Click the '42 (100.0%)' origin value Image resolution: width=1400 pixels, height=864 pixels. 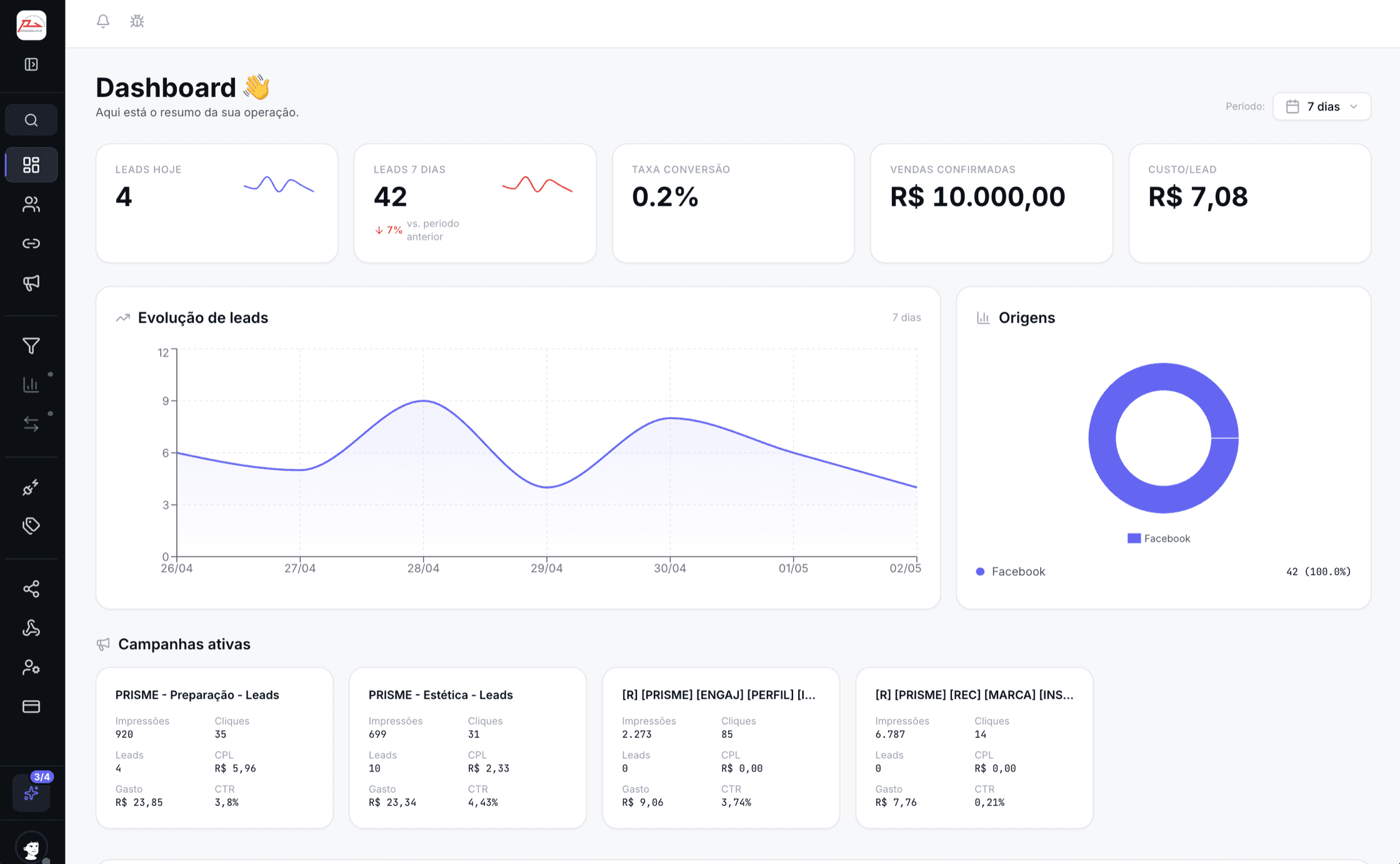click(1318, 571)
